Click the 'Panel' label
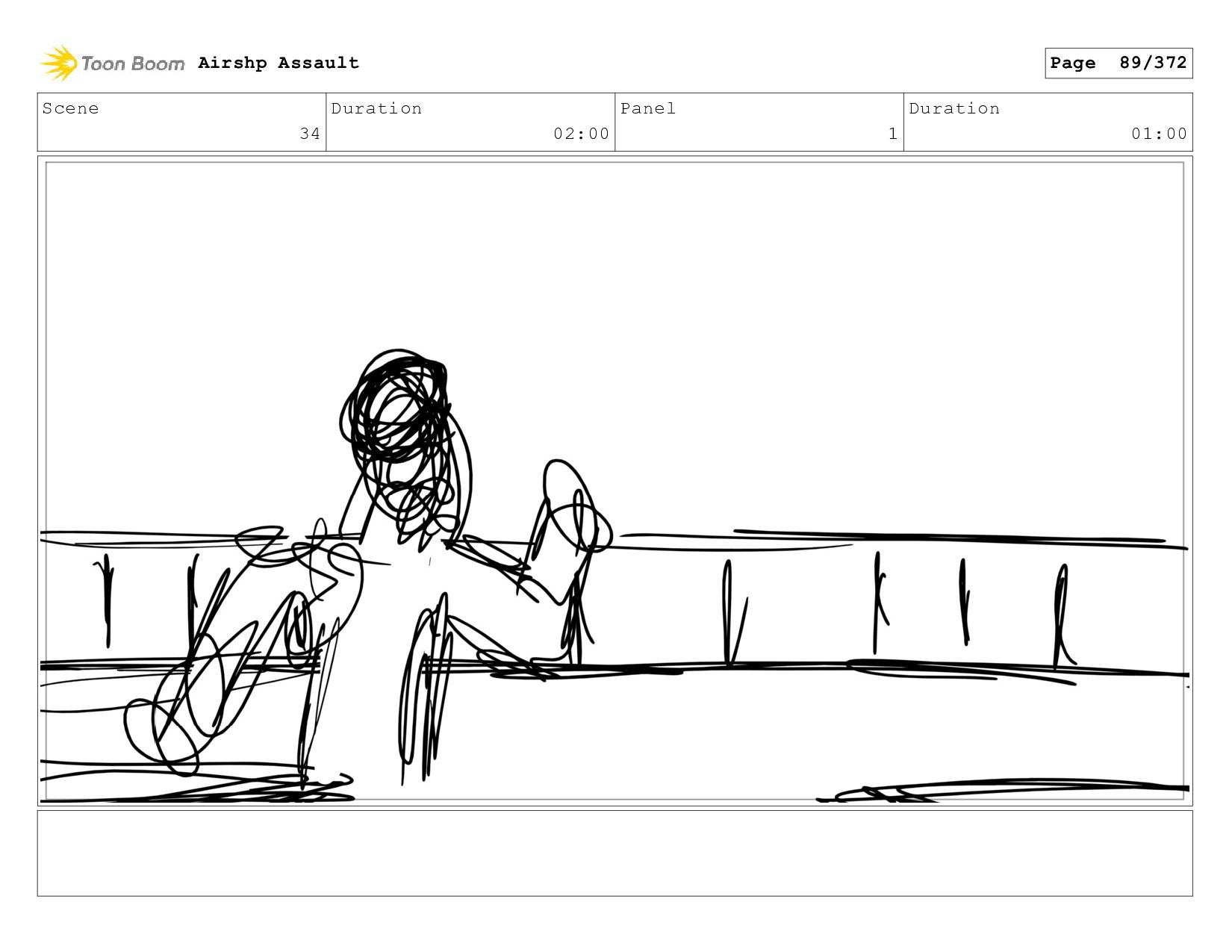Image resolution: width=1232 pixels, height=952 pixels. coord(648,108)
